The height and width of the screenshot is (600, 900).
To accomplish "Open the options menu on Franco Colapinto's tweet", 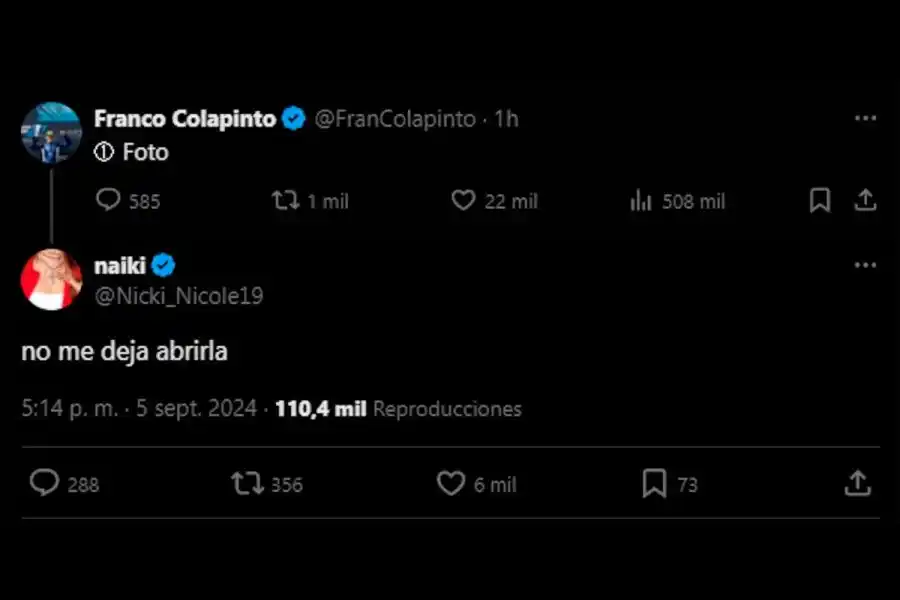I will pos(866,118).
